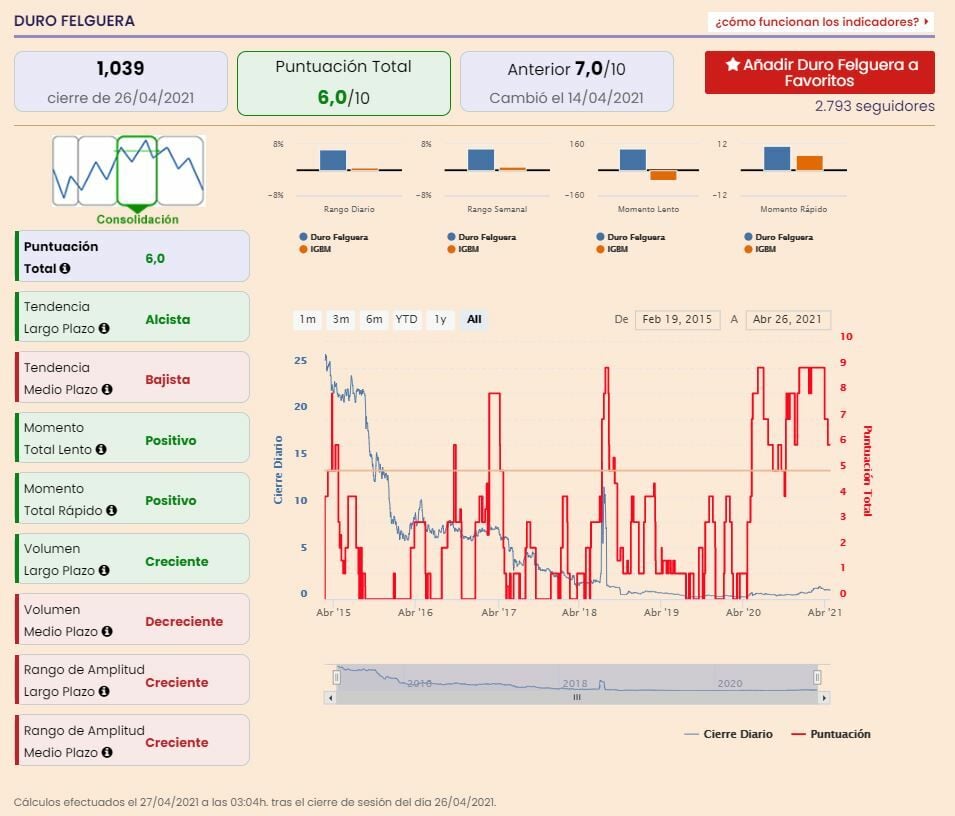Toggle IGBM legend under Rango Diario
Image resolution: width=955 pixels, height=816 pixels.
point(315,249)
